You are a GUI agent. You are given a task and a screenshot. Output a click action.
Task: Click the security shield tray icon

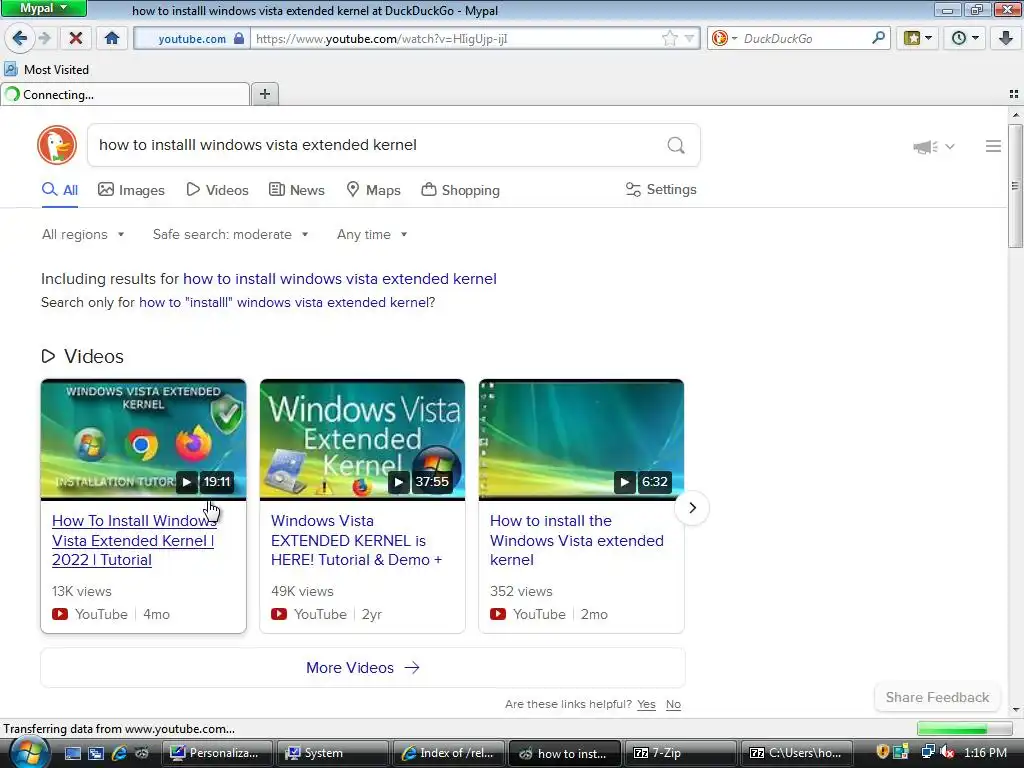click(882, 752)
